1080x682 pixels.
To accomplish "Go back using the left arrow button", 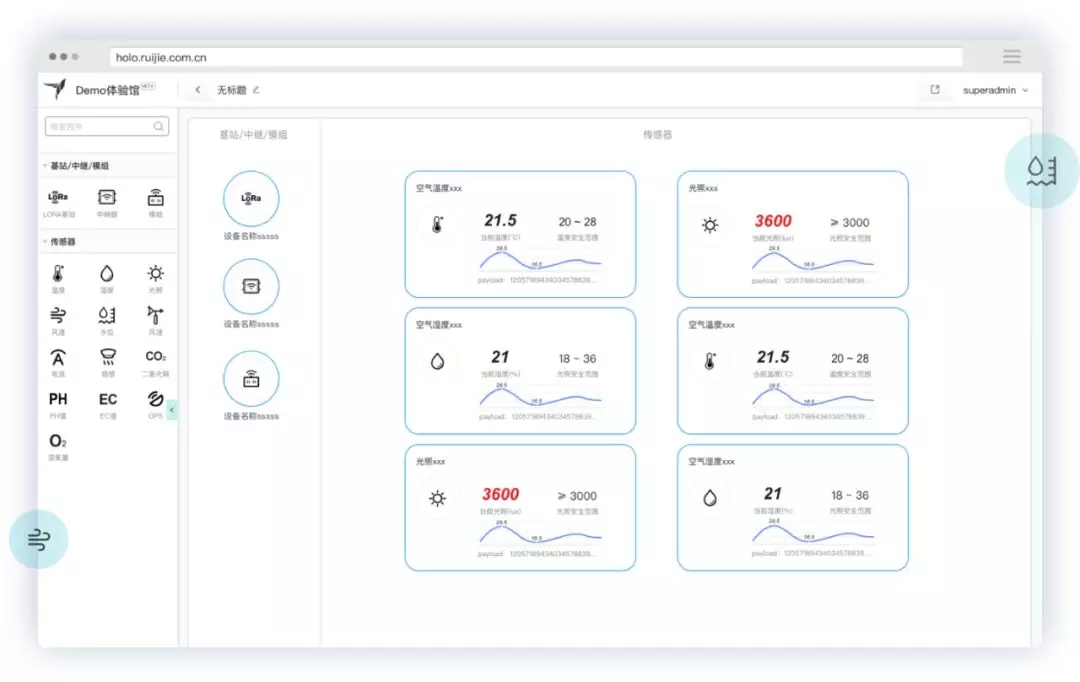I will 198,90.
